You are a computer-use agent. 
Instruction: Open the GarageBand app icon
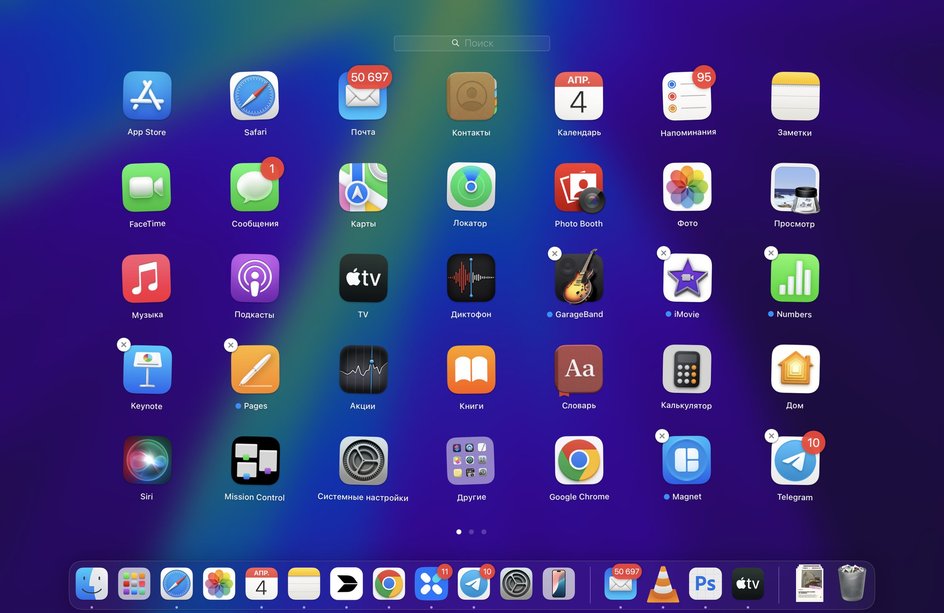(x=579, y=277)
